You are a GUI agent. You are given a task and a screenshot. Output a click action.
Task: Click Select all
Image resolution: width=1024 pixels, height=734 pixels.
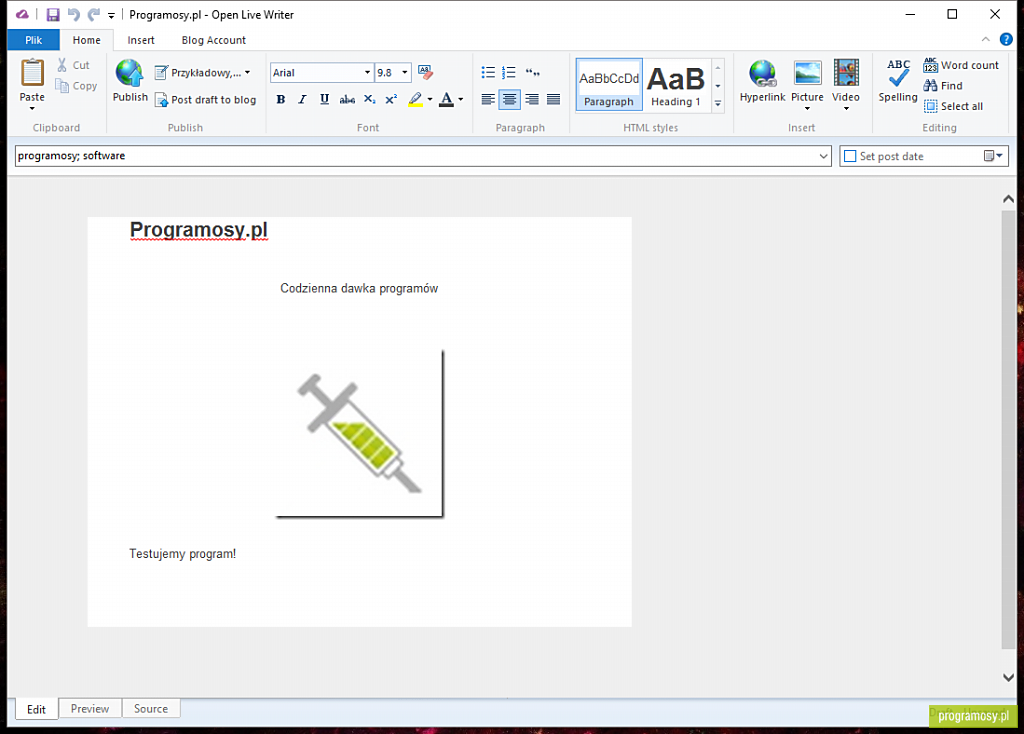click(x=953, y=106)
